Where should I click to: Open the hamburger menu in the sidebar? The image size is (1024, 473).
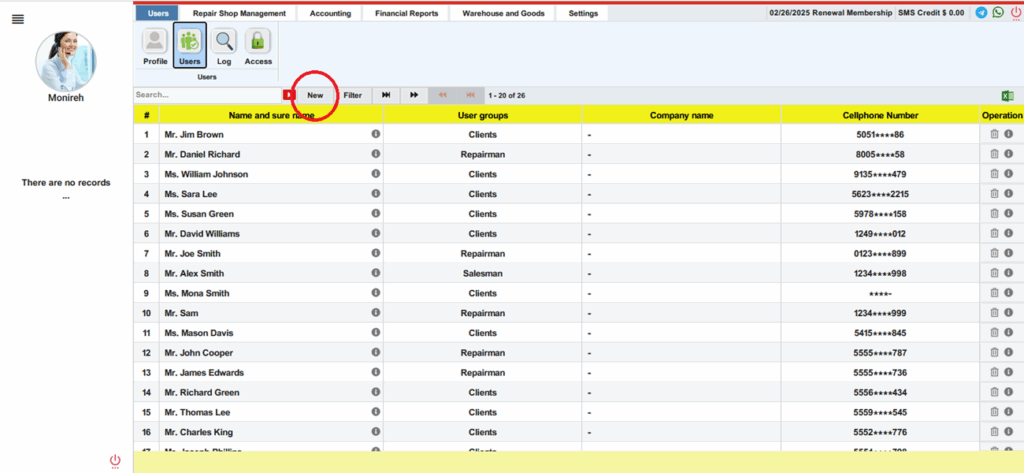point(18,20)
